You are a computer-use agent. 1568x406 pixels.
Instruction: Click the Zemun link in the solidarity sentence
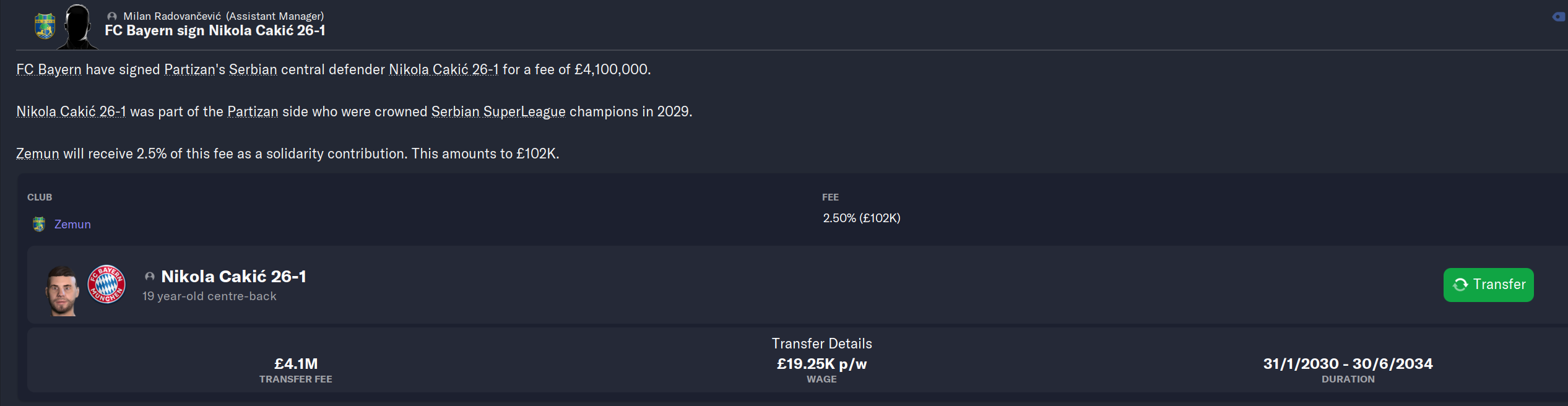coord(38,153)
